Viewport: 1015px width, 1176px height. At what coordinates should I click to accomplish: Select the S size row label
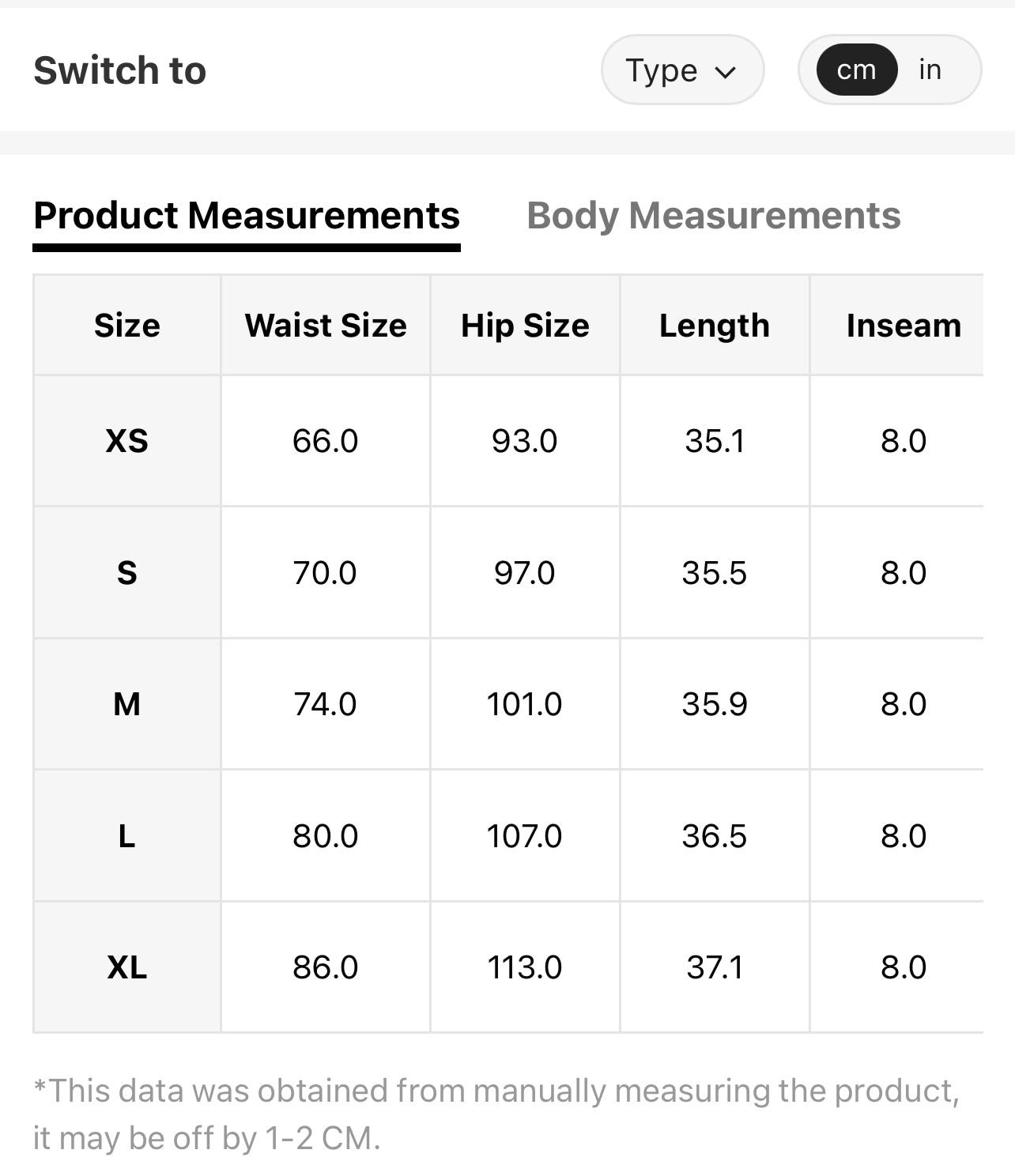point(126,573)
